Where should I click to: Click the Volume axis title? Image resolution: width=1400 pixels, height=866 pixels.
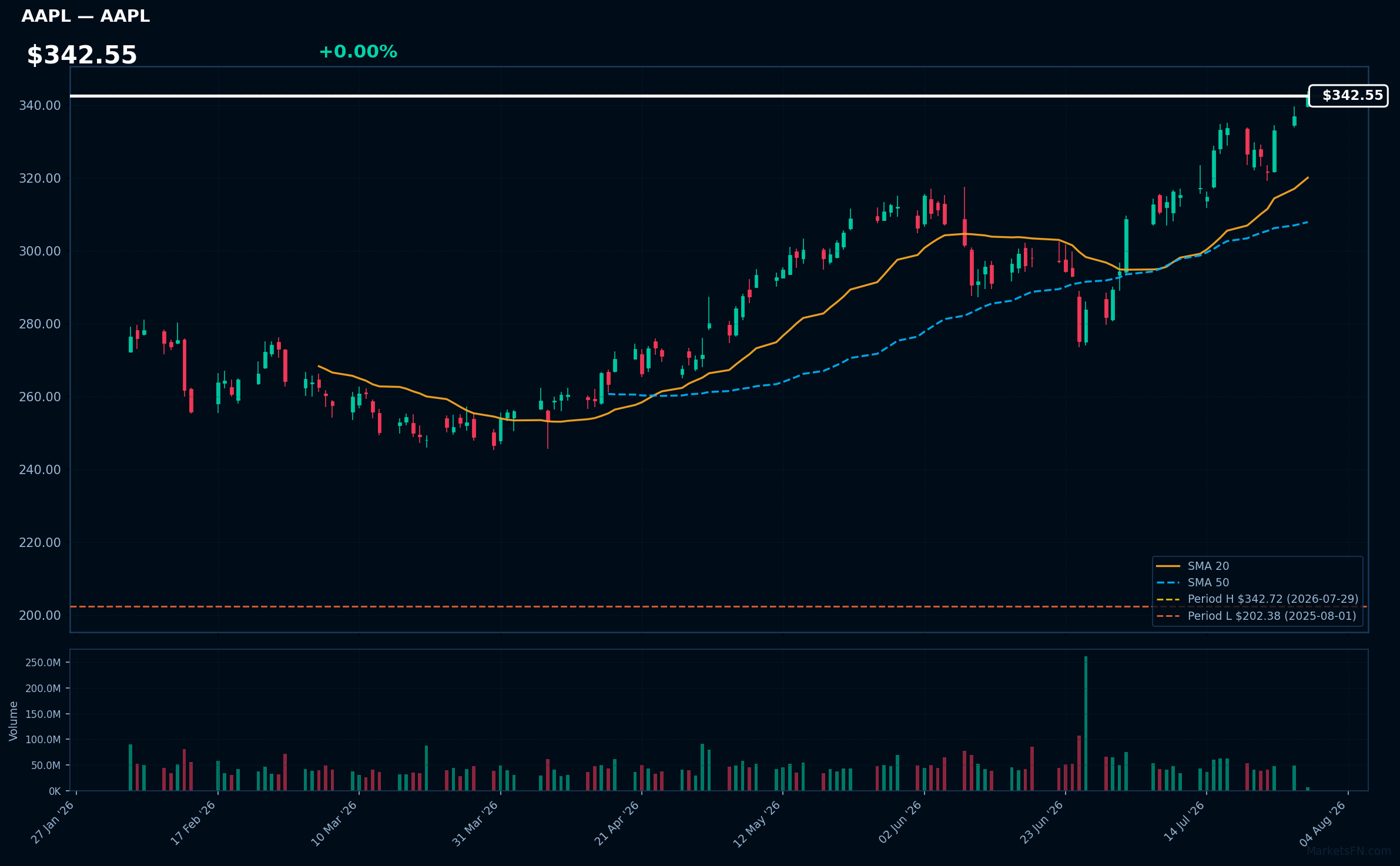(x=13, y=721)
